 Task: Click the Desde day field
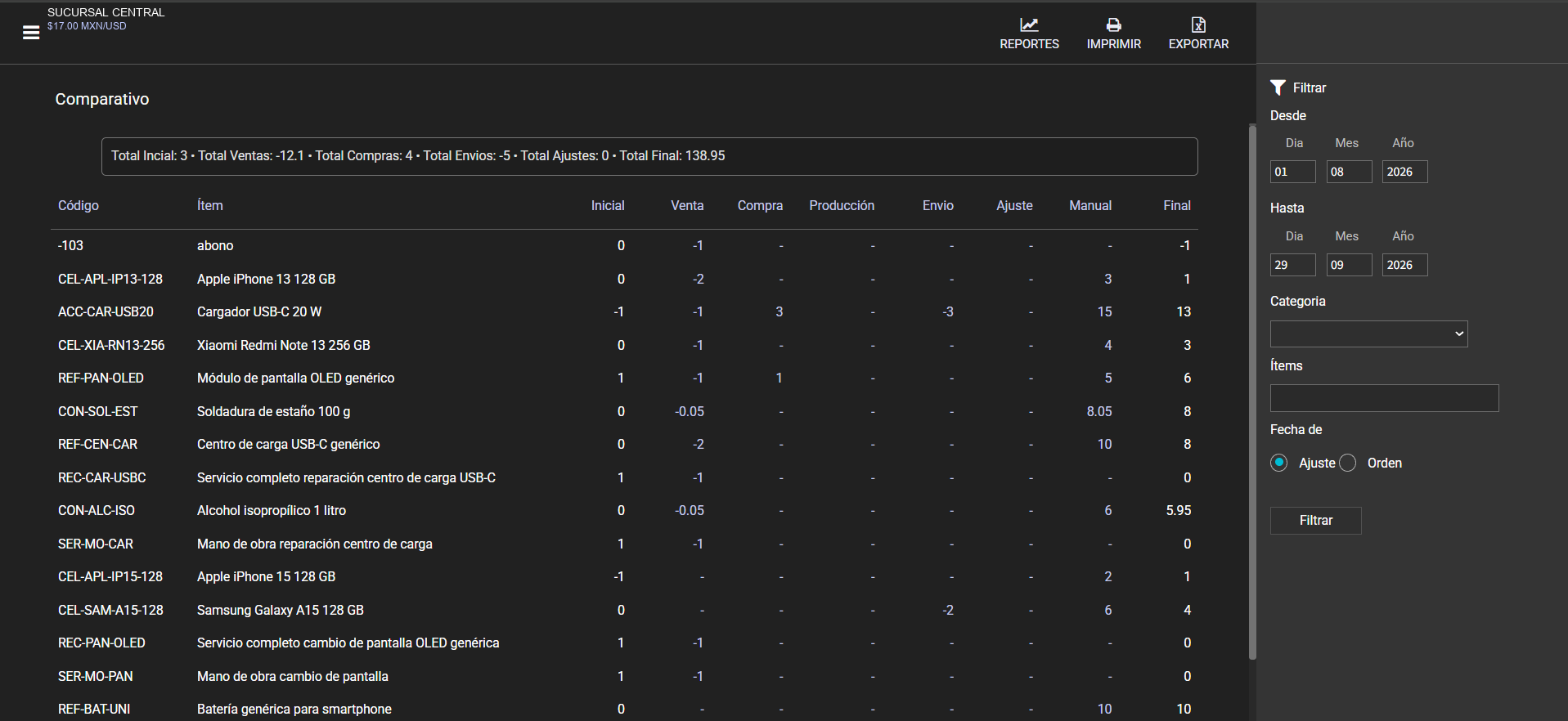(x=1292, y=172)
